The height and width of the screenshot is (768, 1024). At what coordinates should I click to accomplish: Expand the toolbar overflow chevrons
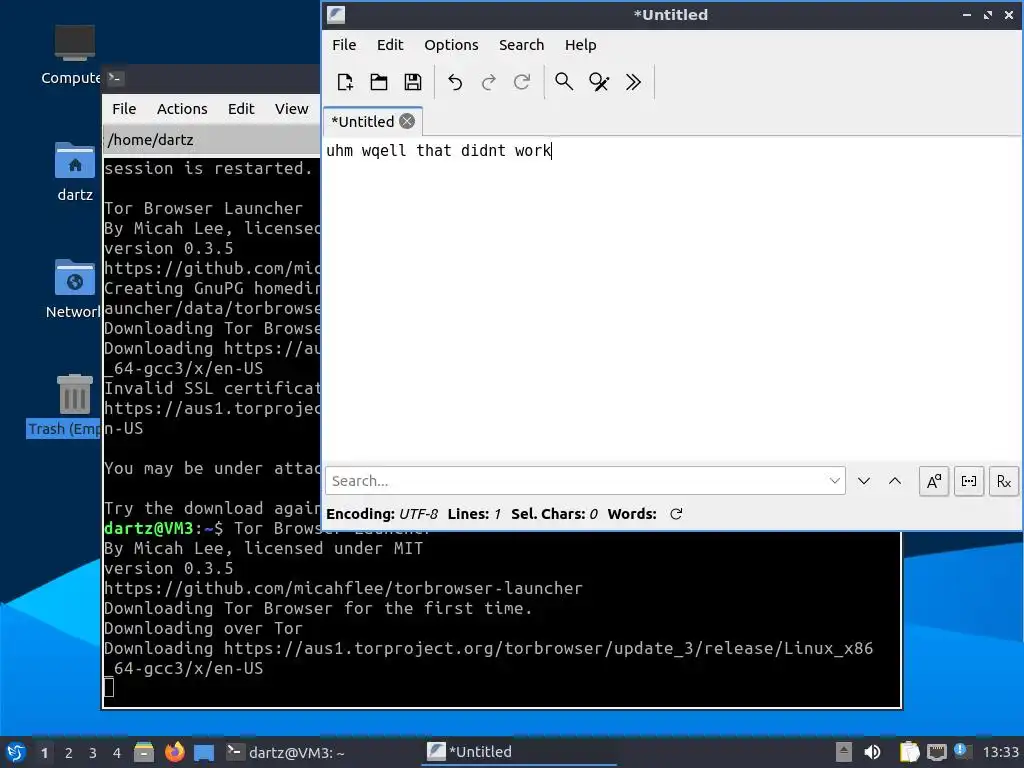point(633,82)
